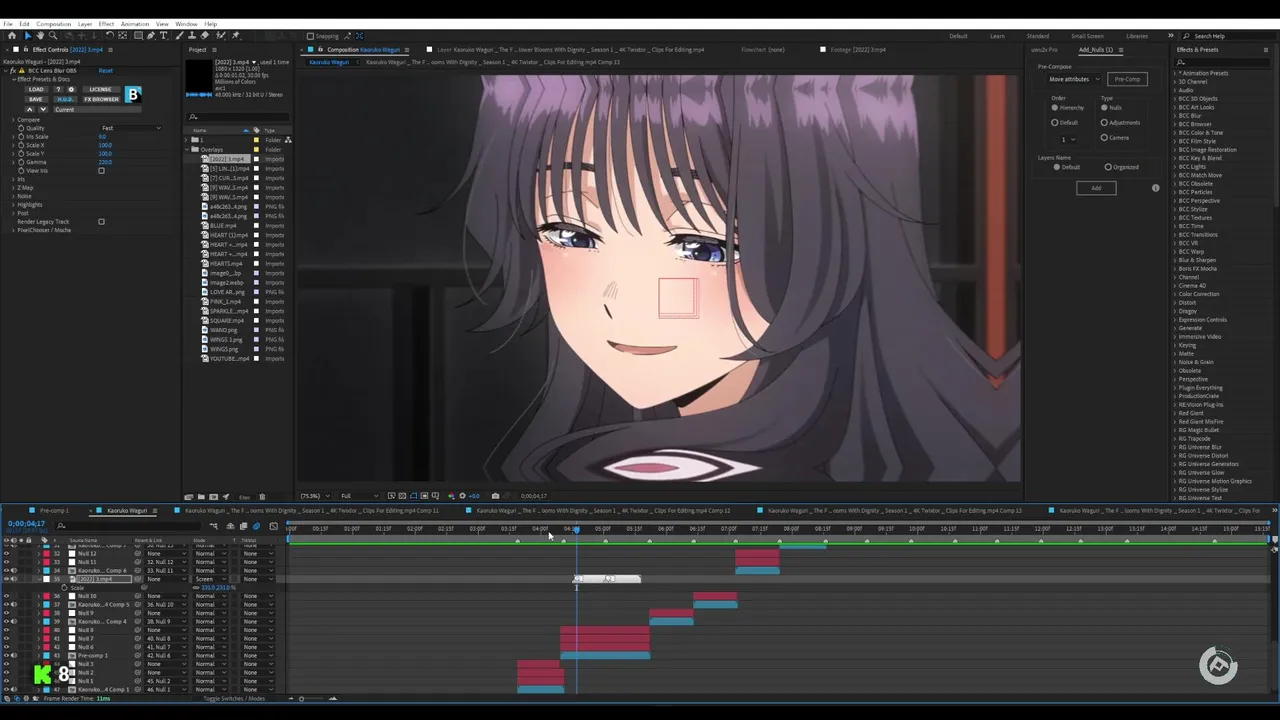
Task: Select the Pen tool
Action: pos(151,35)
